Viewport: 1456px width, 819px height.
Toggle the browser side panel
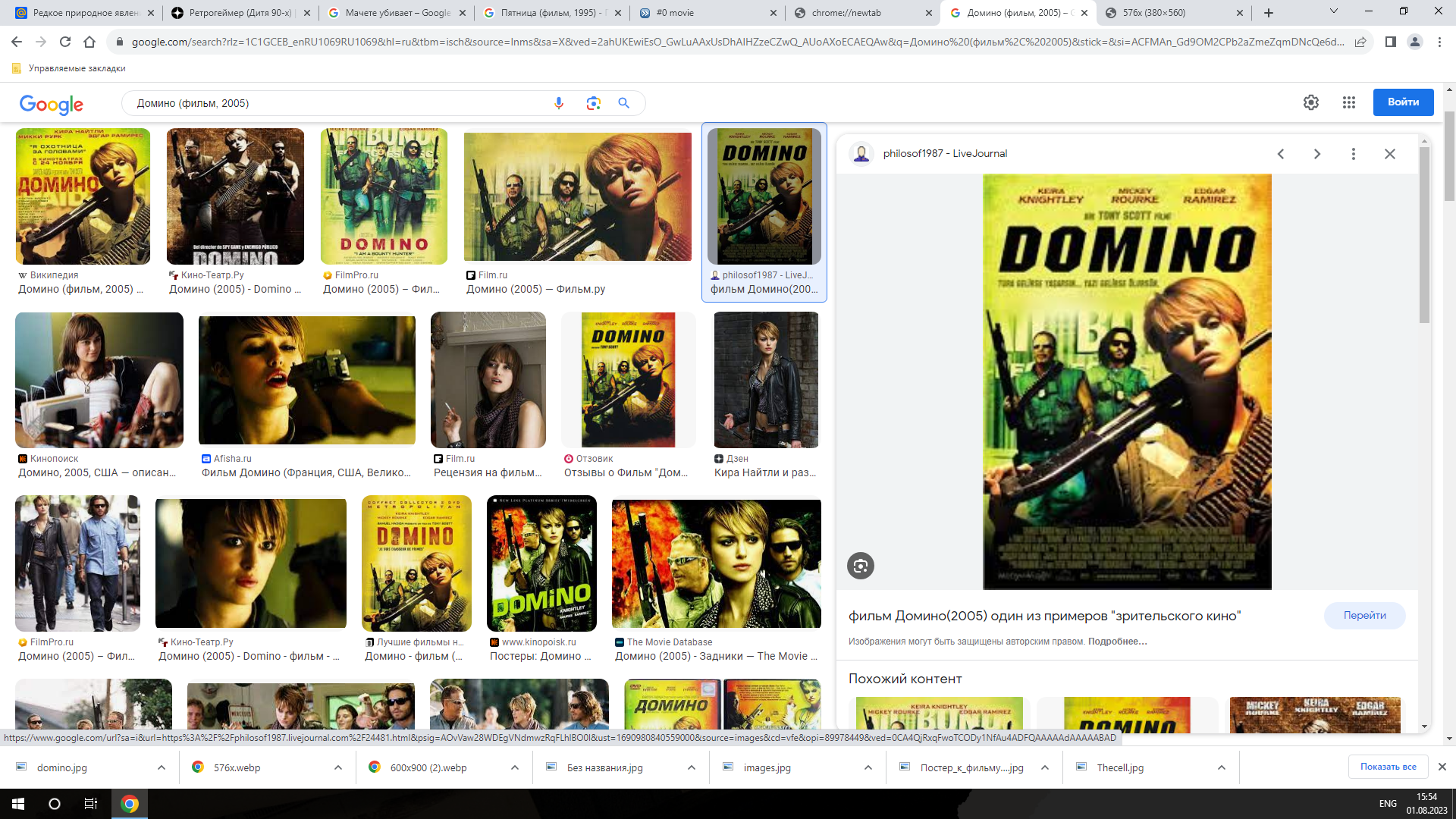pos(1391,42)
